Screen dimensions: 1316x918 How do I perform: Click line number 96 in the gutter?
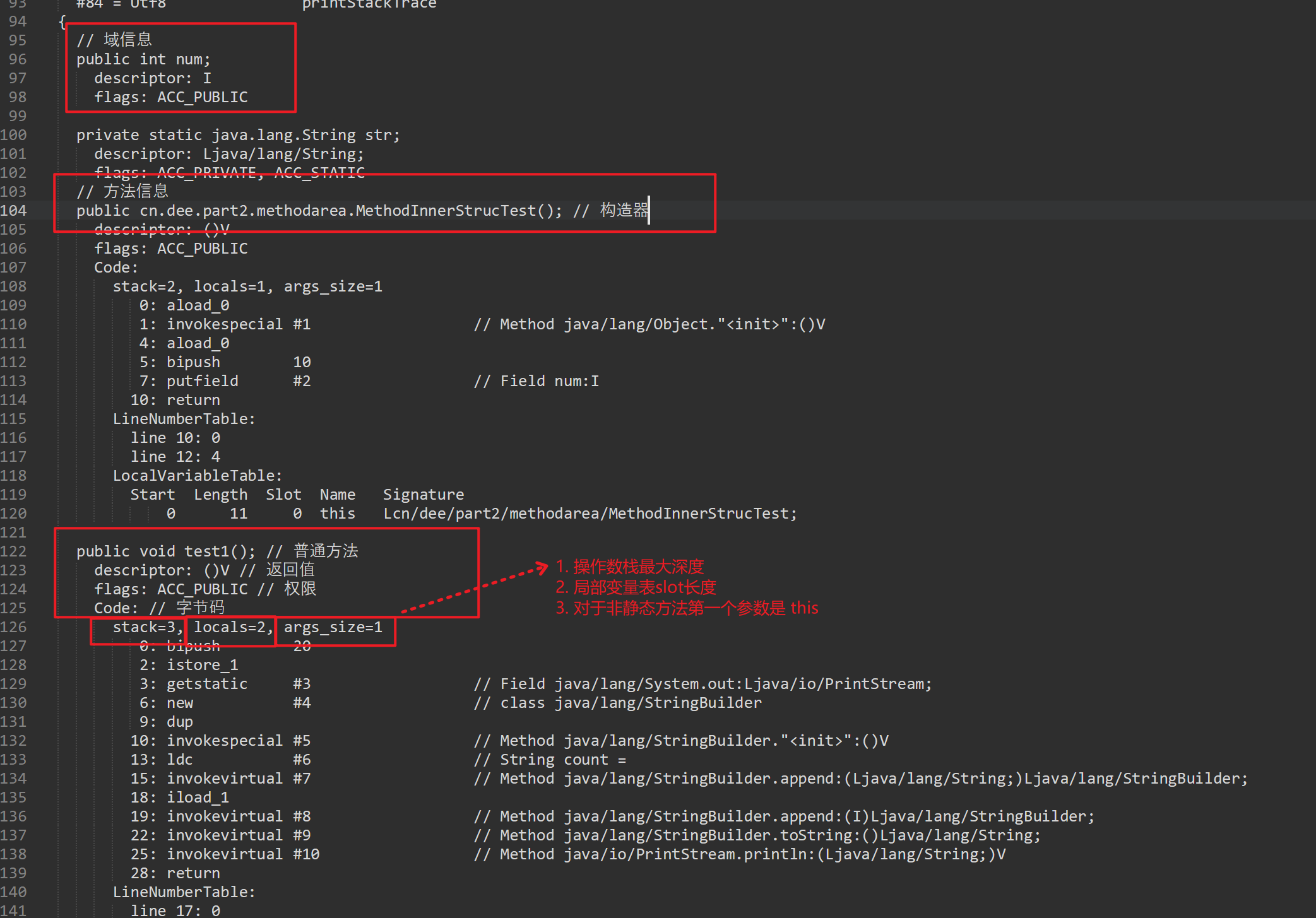click(x=18, y=59)
